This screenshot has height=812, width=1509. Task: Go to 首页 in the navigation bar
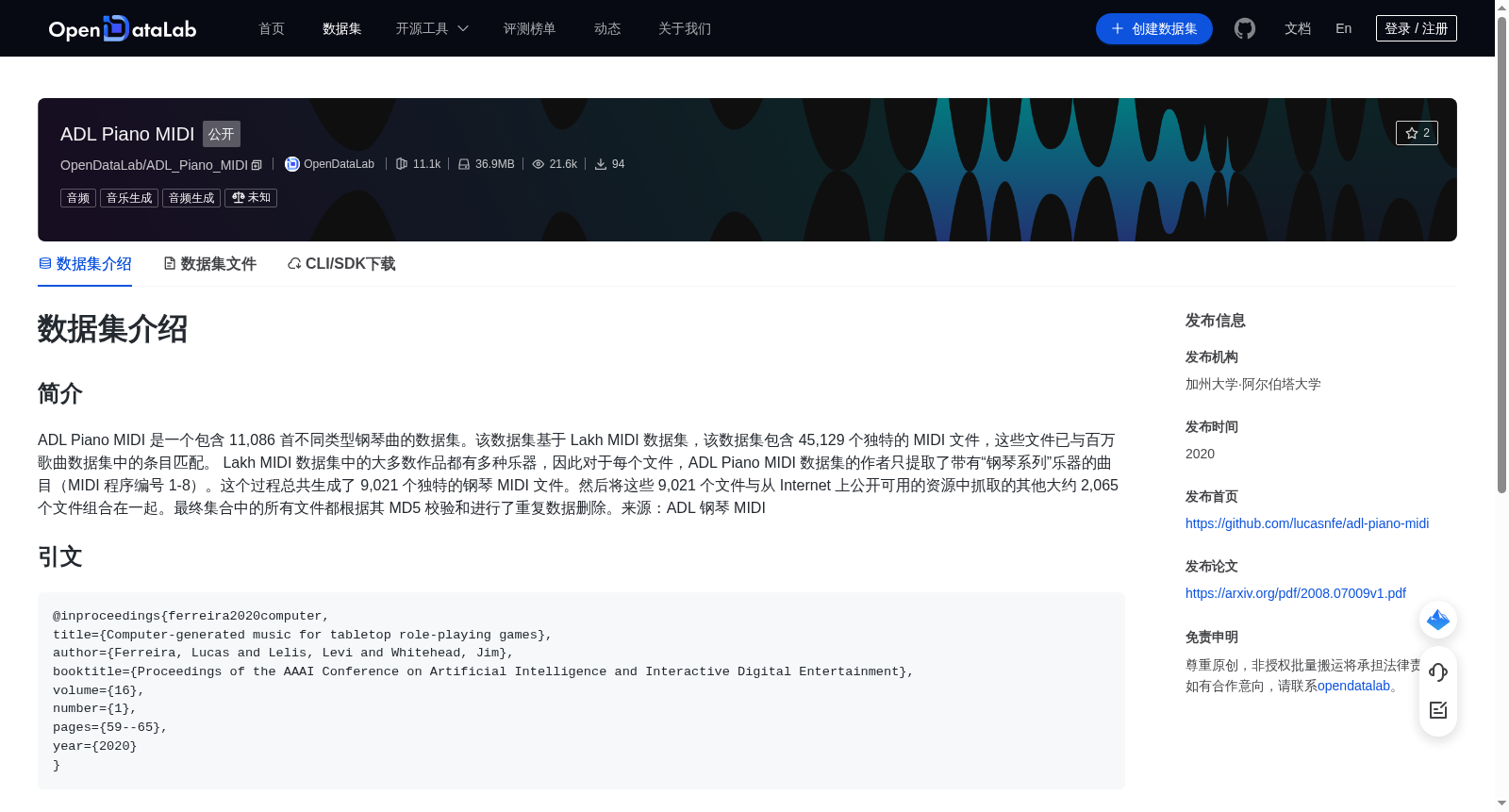[x=272, y=29]
